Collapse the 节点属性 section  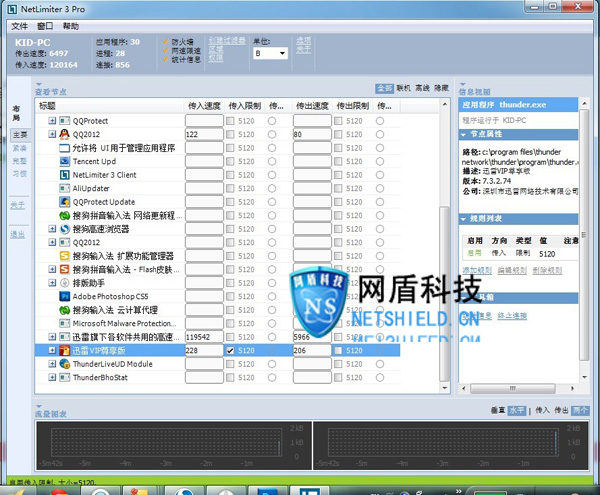click(x=463, y=134)
